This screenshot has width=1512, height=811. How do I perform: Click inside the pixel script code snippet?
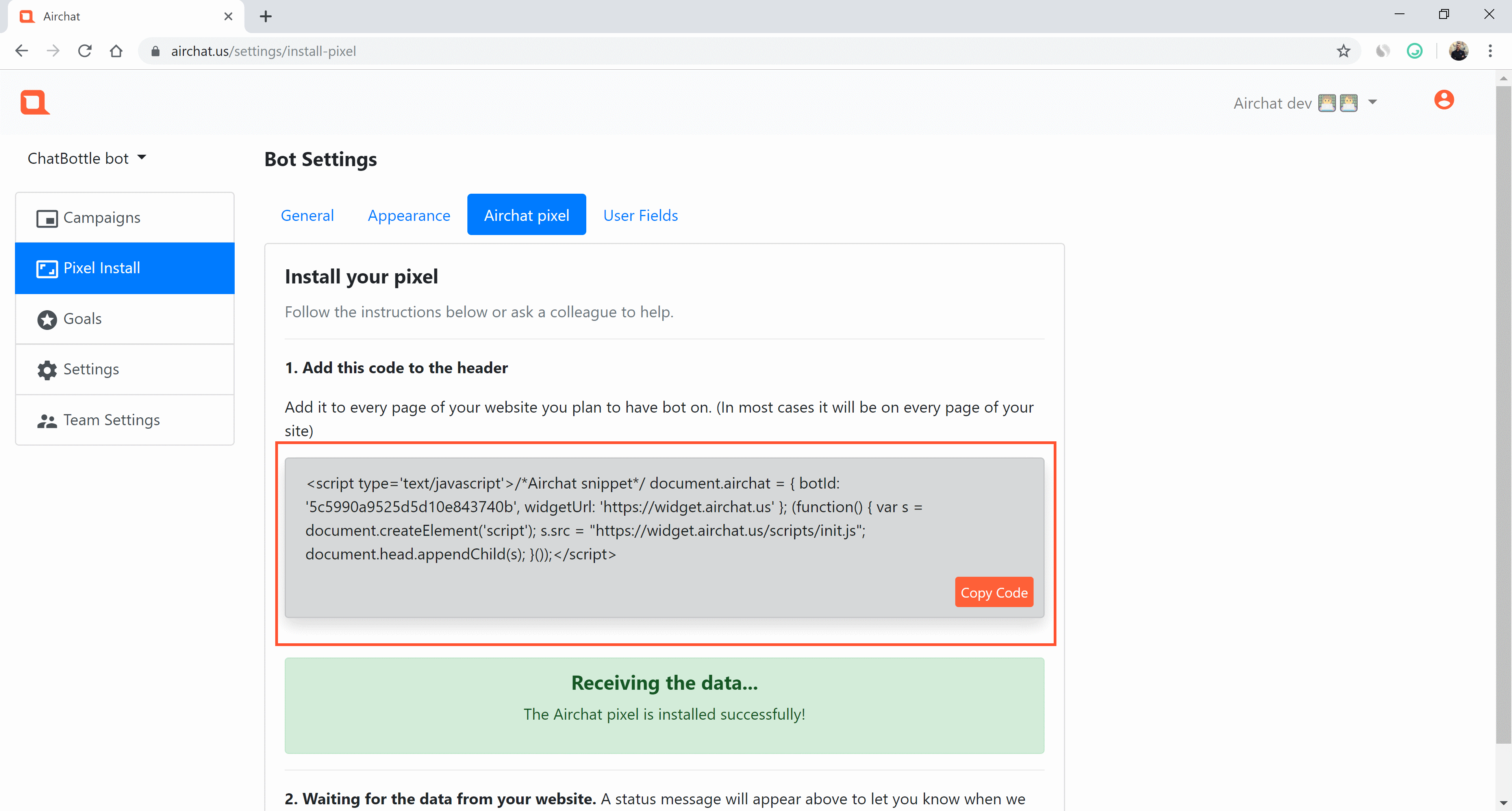pyautogui.click(x=614, y=519)
